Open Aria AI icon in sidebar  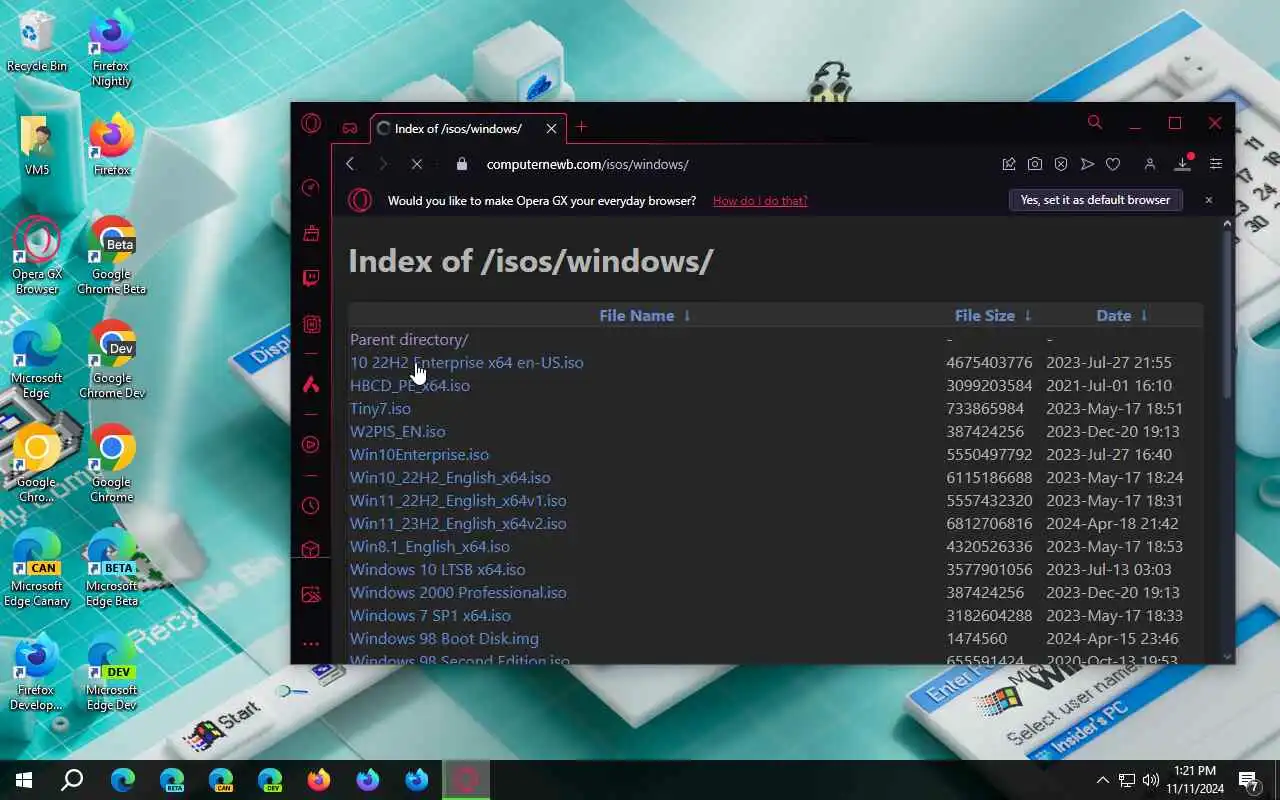coord(311,384)
